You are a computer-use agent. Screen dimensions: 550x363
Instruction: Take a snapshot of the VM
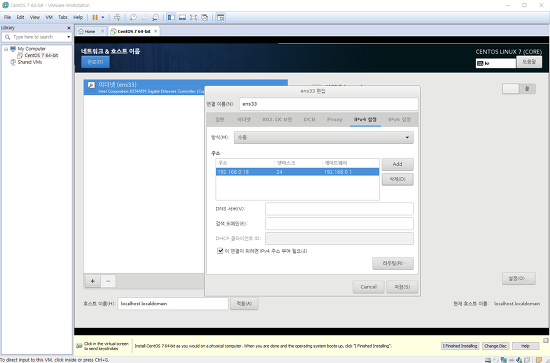pos(133,17)
